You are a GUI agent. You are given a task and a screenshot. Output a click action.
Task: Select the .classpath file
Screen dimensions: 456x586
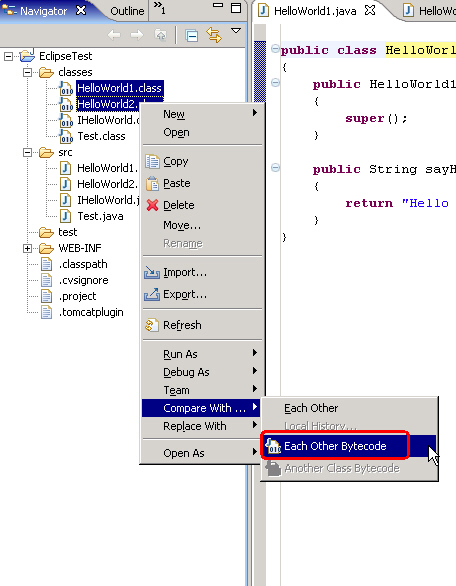[83, 264]
